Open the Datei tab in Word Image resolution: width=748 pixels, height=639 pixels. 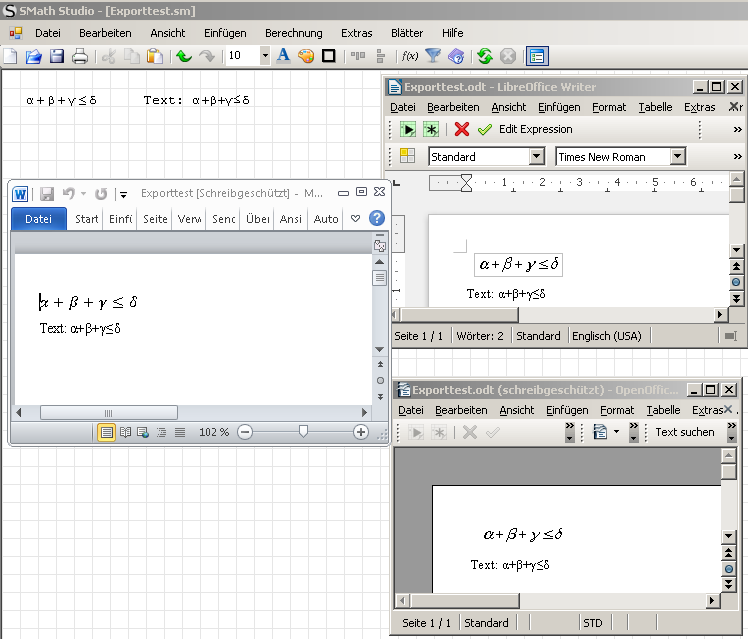pyautogui.click(x=38, y=219)
